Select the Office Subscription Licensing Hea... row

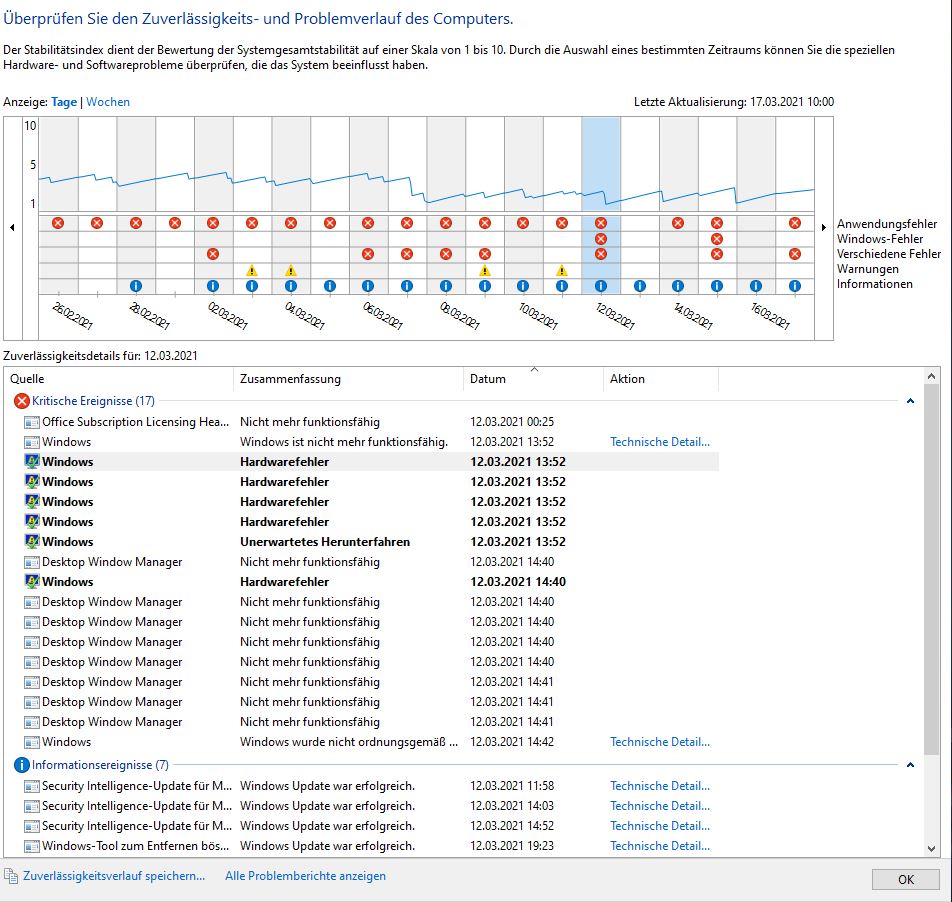click(370, 422)
